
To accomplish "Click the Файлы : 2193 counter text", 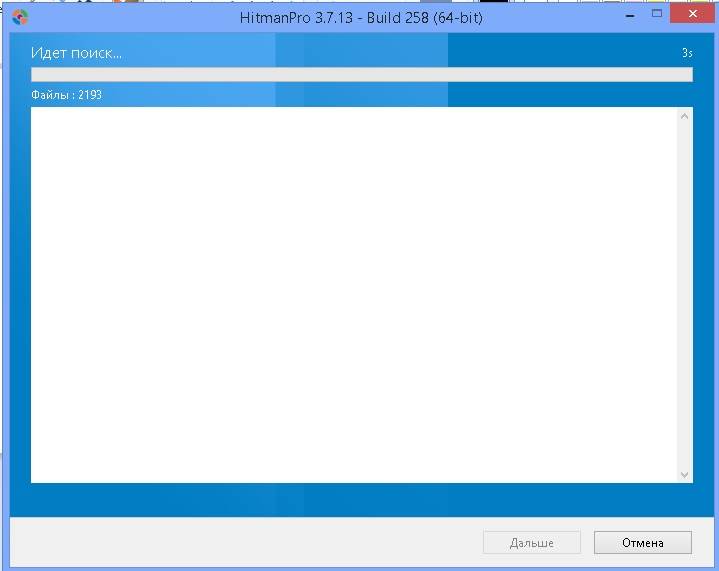I will pyautogui.click(x=66, y=95).
